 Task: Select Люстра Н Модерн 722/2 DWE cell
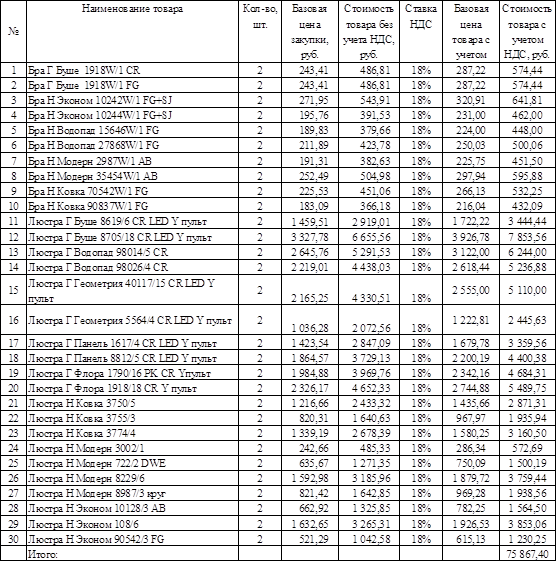[x=132, y=463]
